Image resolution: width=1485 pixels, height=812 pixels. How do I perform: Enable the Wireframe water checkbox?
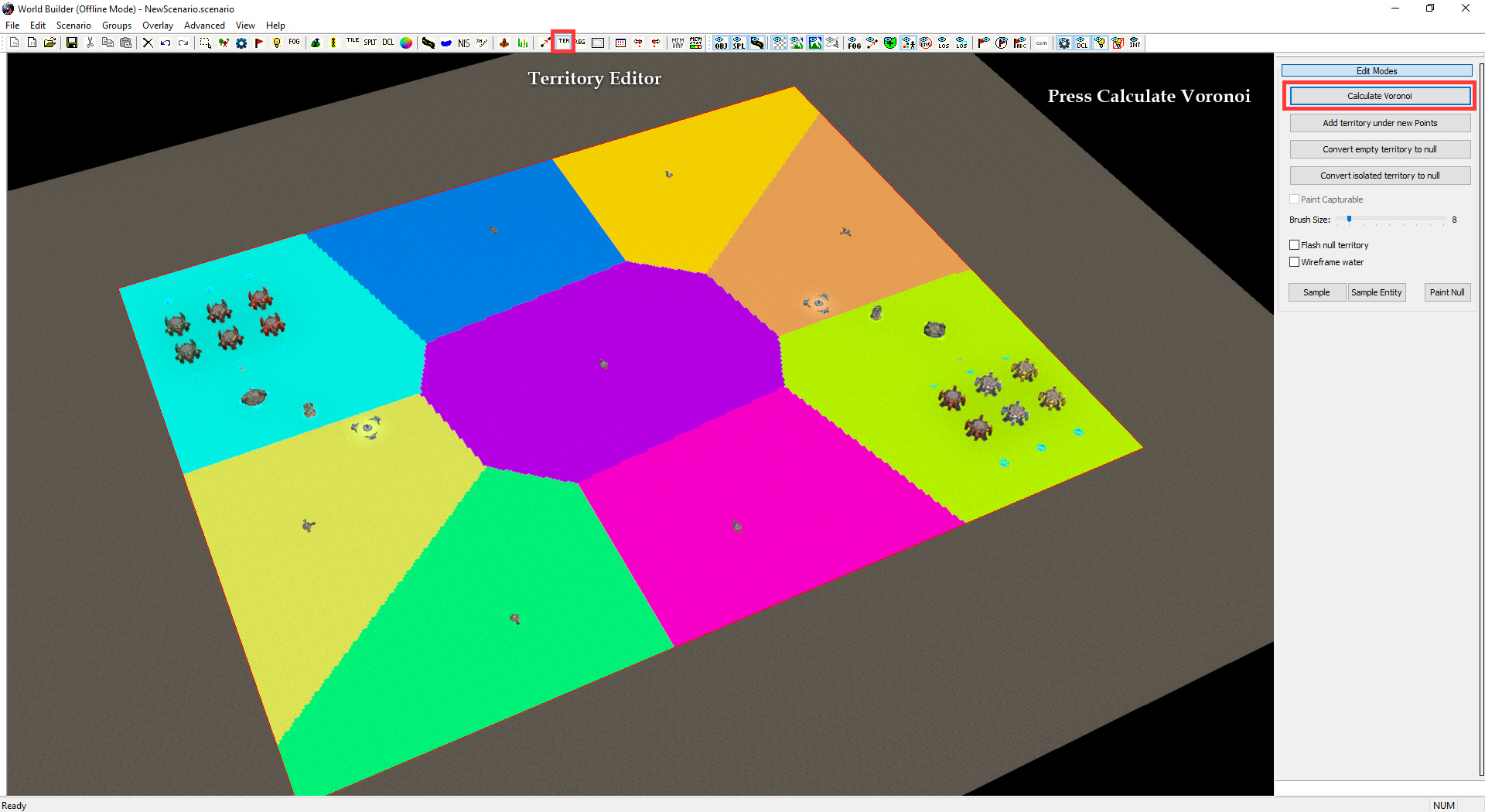pos(1294,262)
